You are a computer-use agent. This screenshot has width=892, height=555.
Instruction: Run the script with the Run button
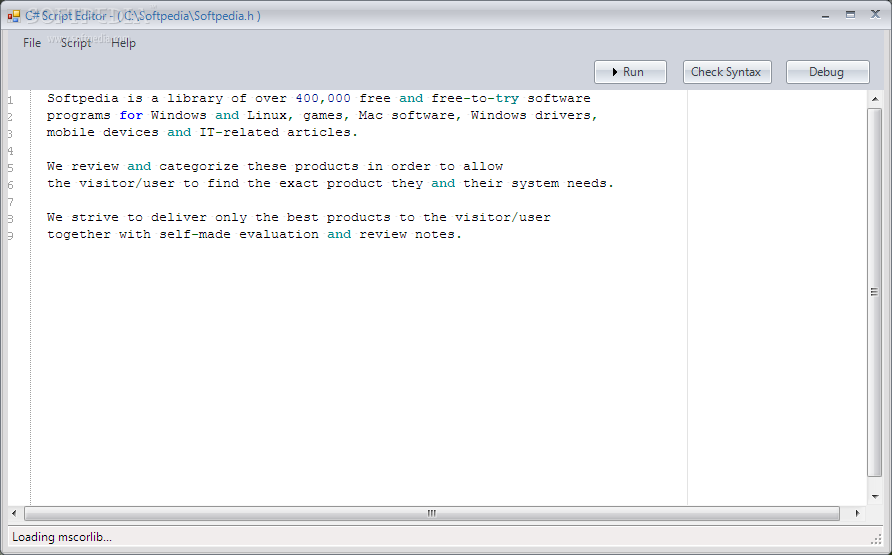(x=630, y=72)
